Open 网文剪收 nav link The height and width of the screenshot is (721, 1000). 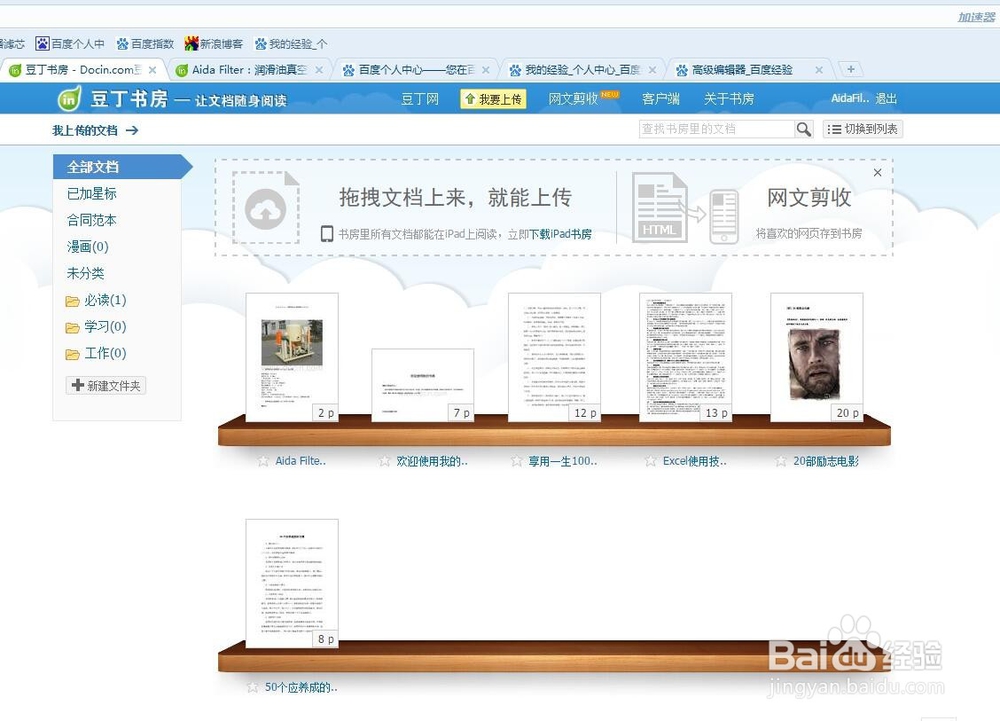(573, 99)
